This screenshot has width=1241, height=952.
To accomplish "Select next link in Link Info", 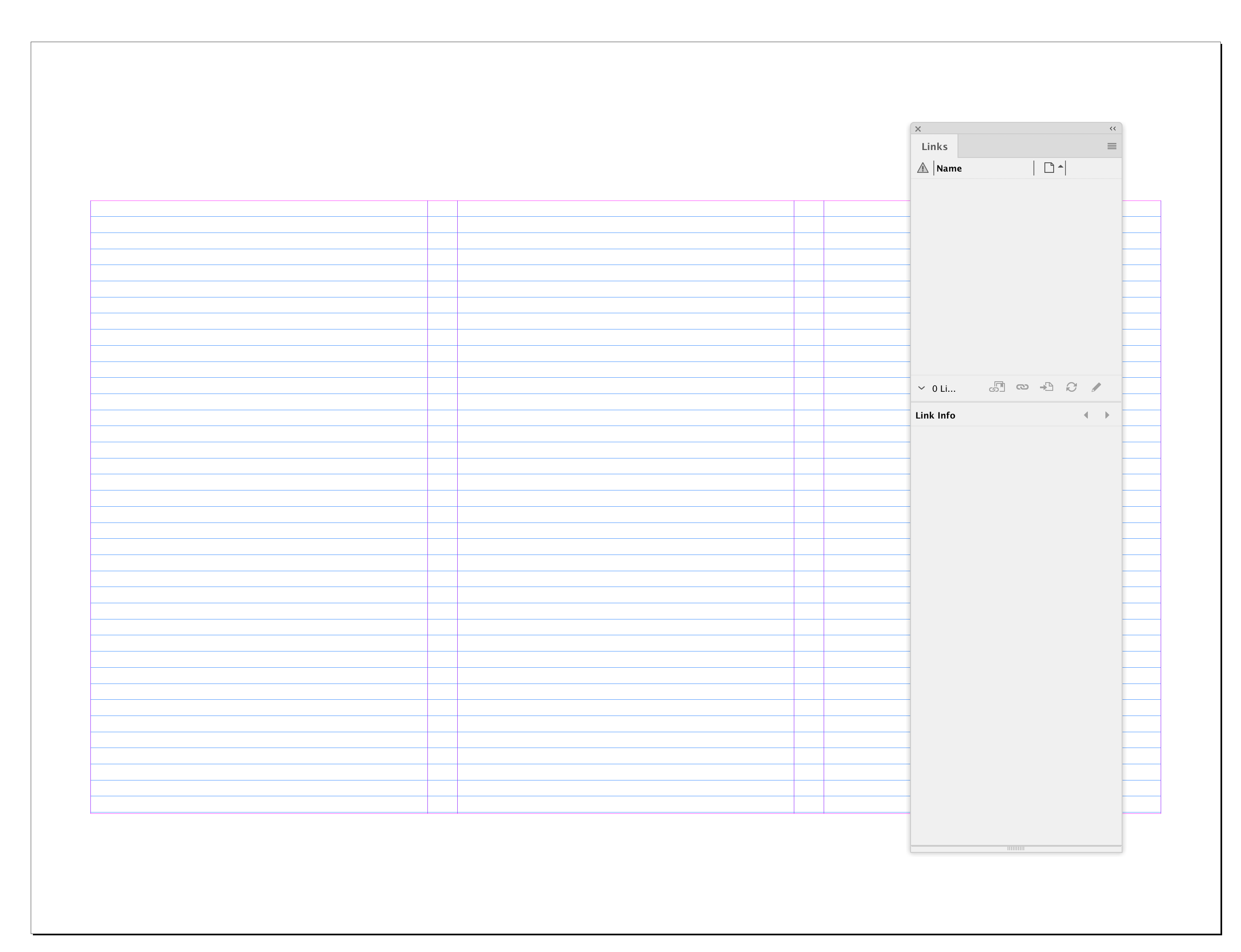I will (1107, 415).
